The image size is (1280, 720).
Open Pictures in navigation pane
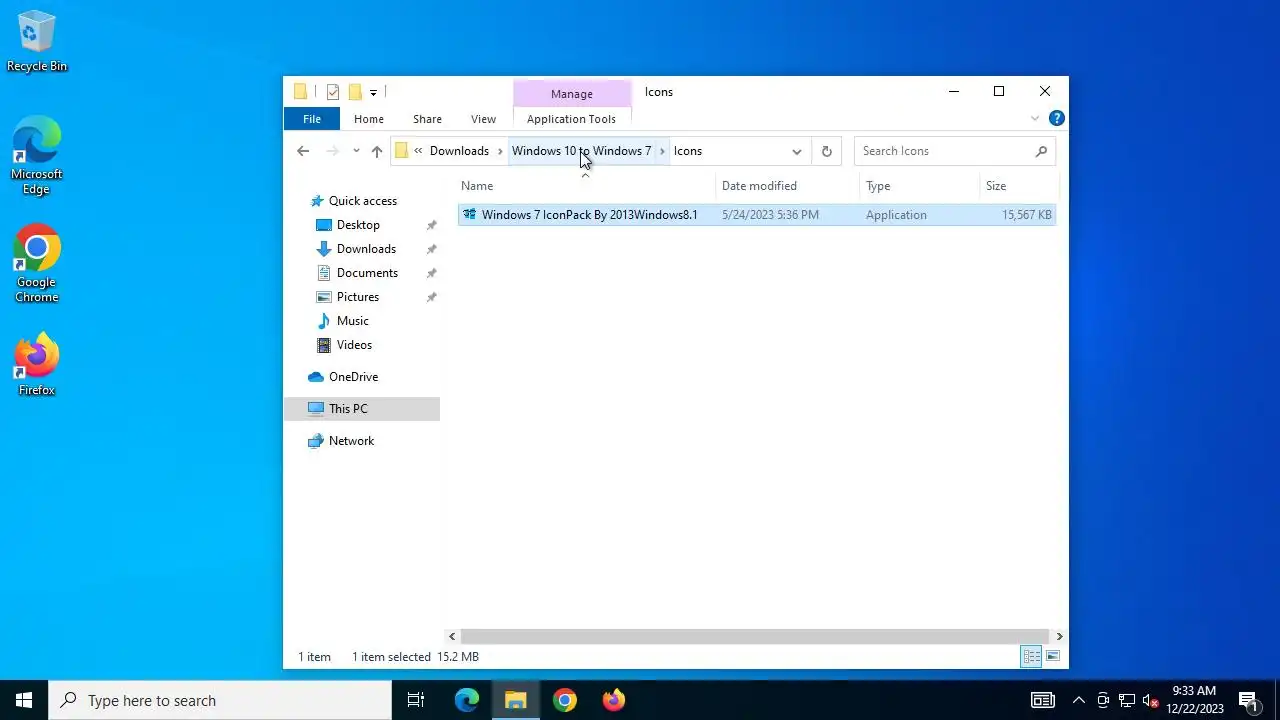358,297
